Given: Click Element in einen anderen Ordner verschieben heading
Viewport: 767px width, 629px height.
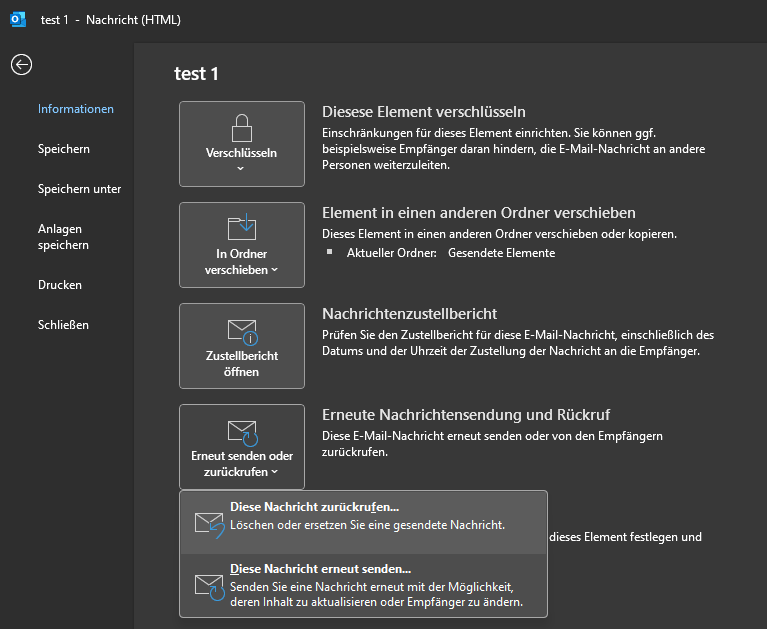Looking at the screenshot, I should coord(478,213).
